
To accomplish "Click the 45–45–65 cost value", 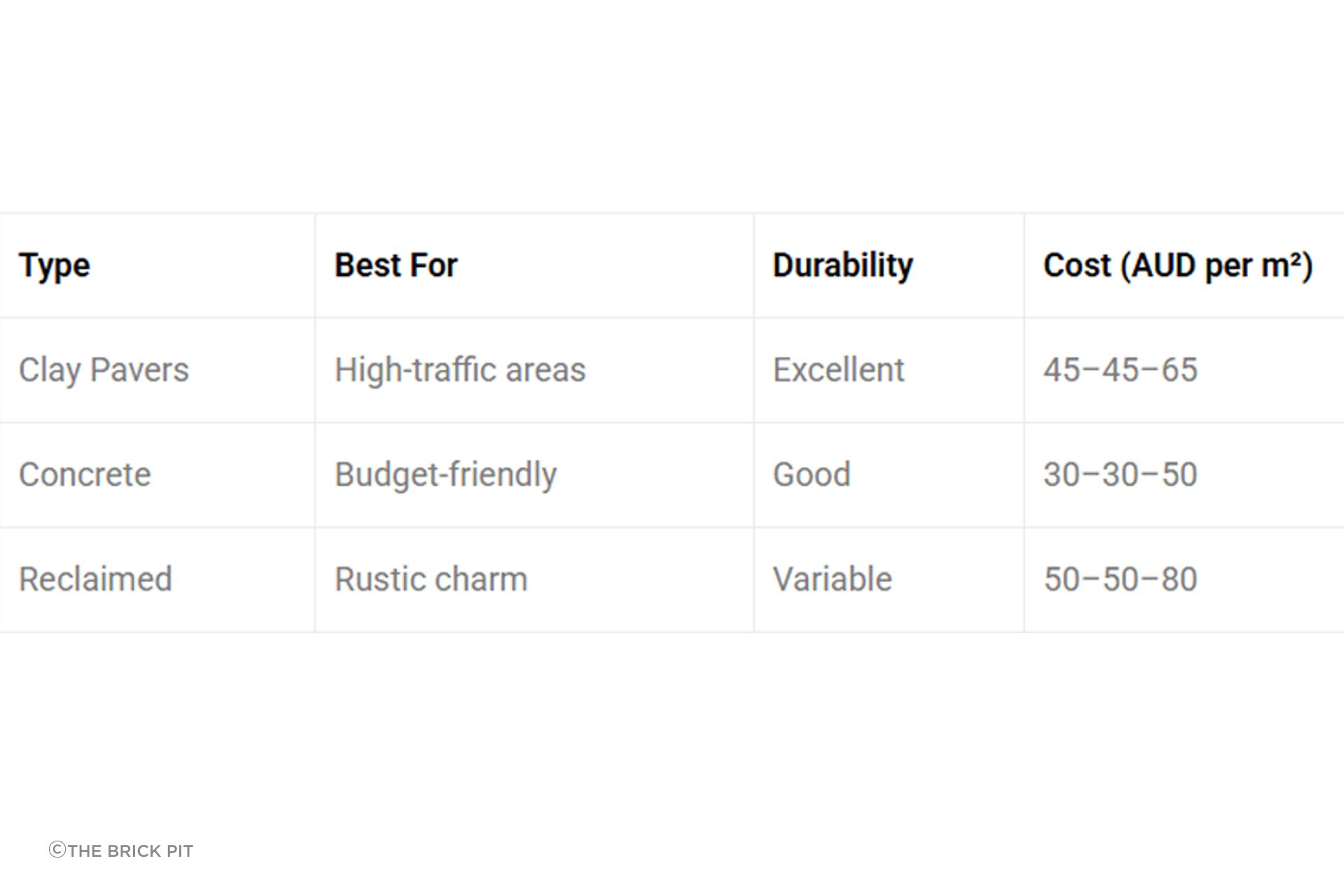I will tap(1120, 370).
